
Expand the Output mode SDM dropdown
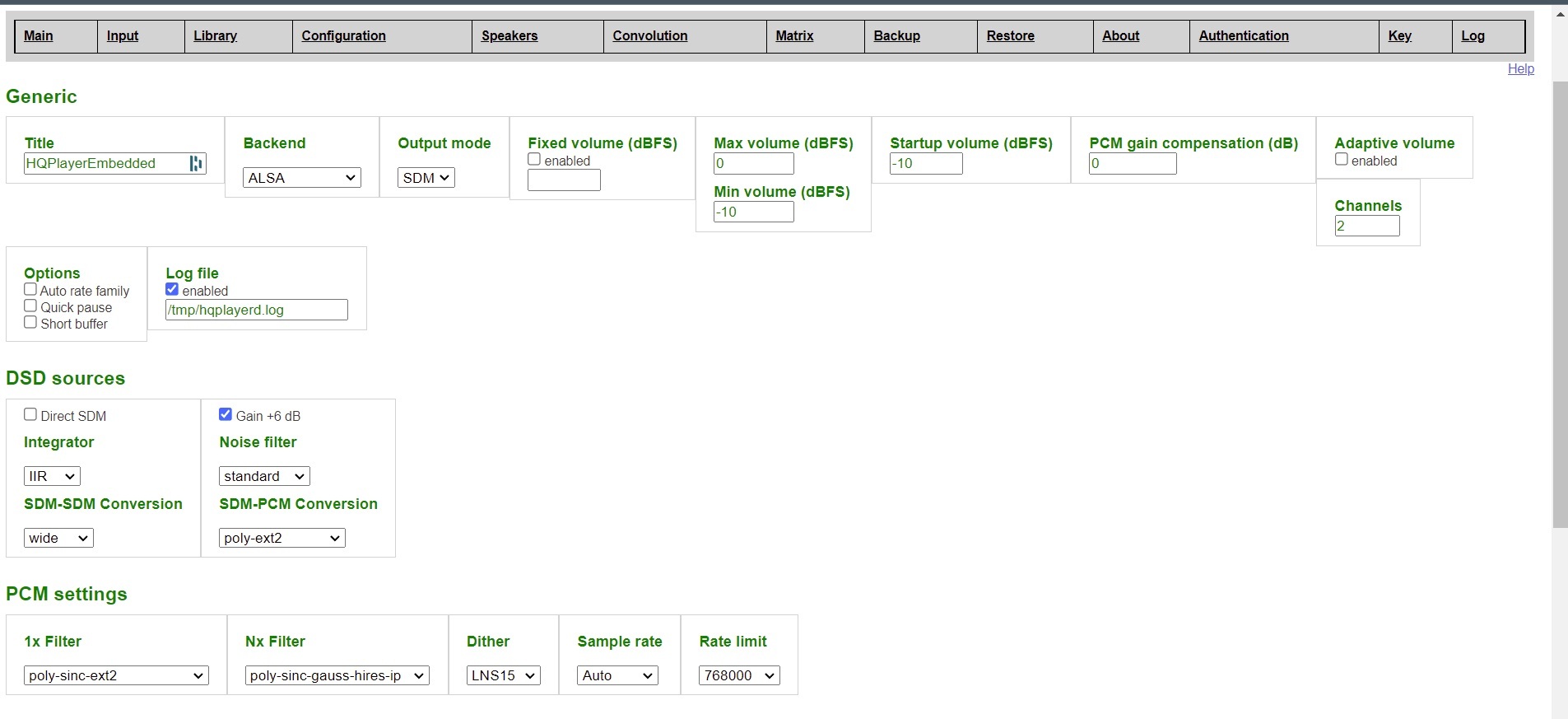click(426, 178)
